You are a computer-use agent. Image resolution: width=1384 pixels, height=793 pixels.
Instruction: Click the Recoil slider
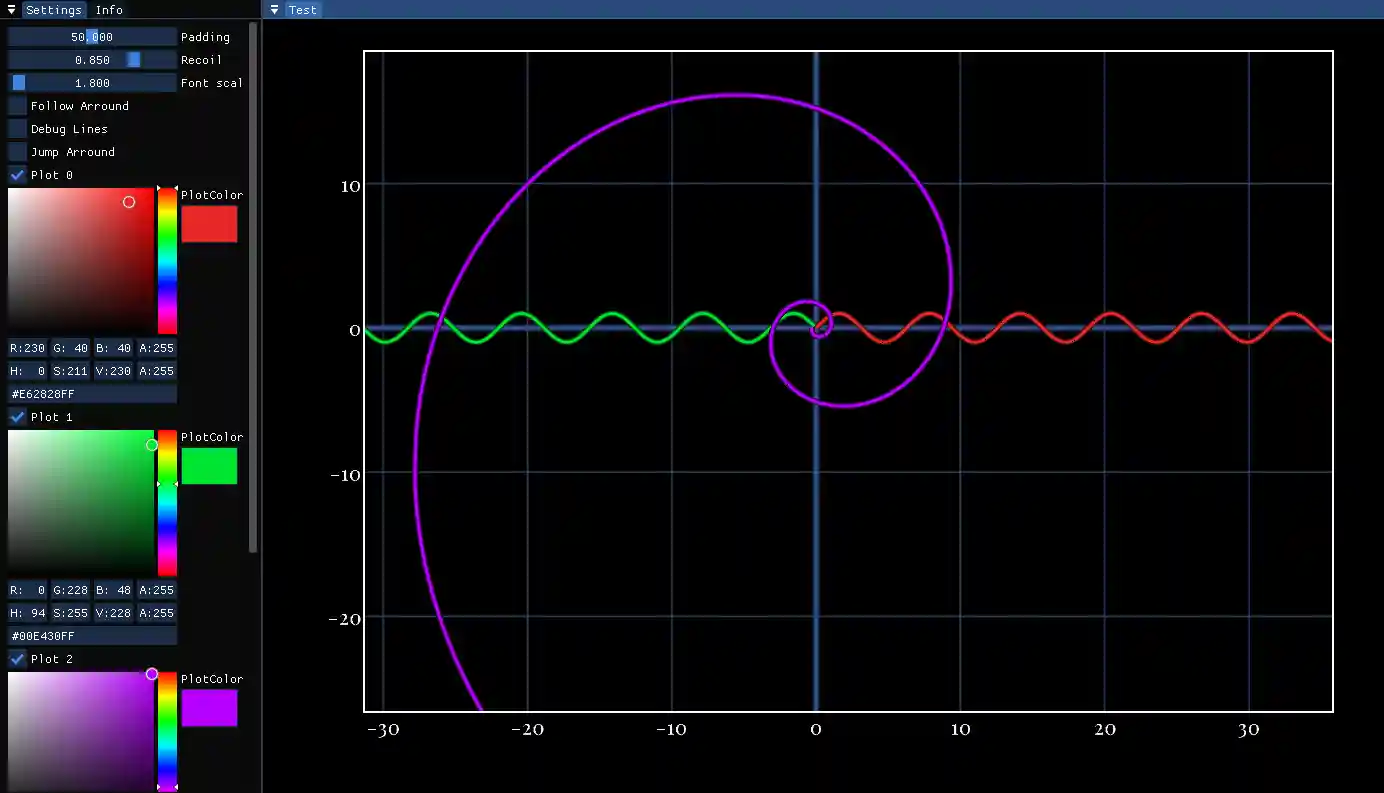click(91, 59)
